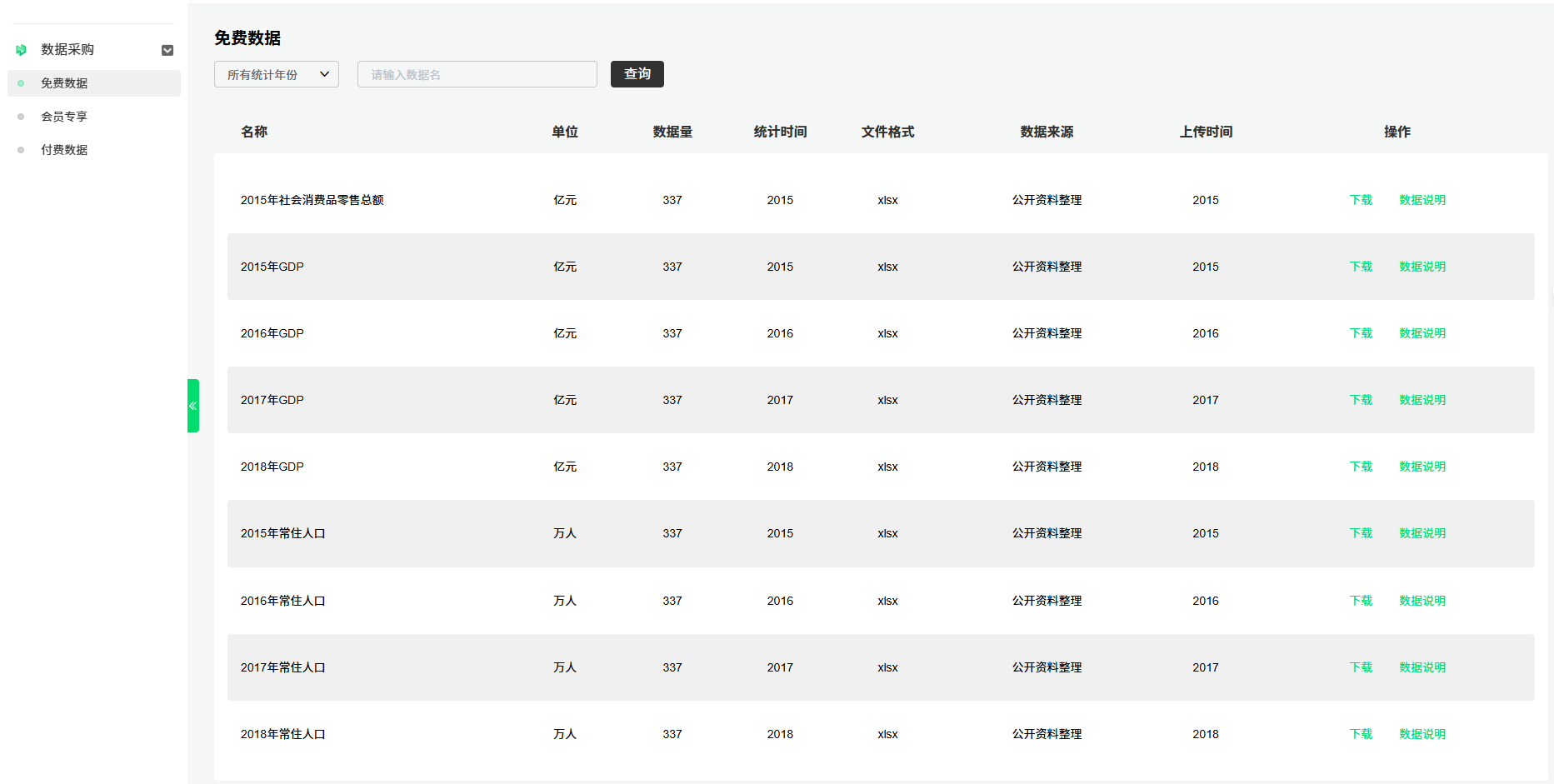Open 数据说明 for 2016年GDP

(1422, 333)
